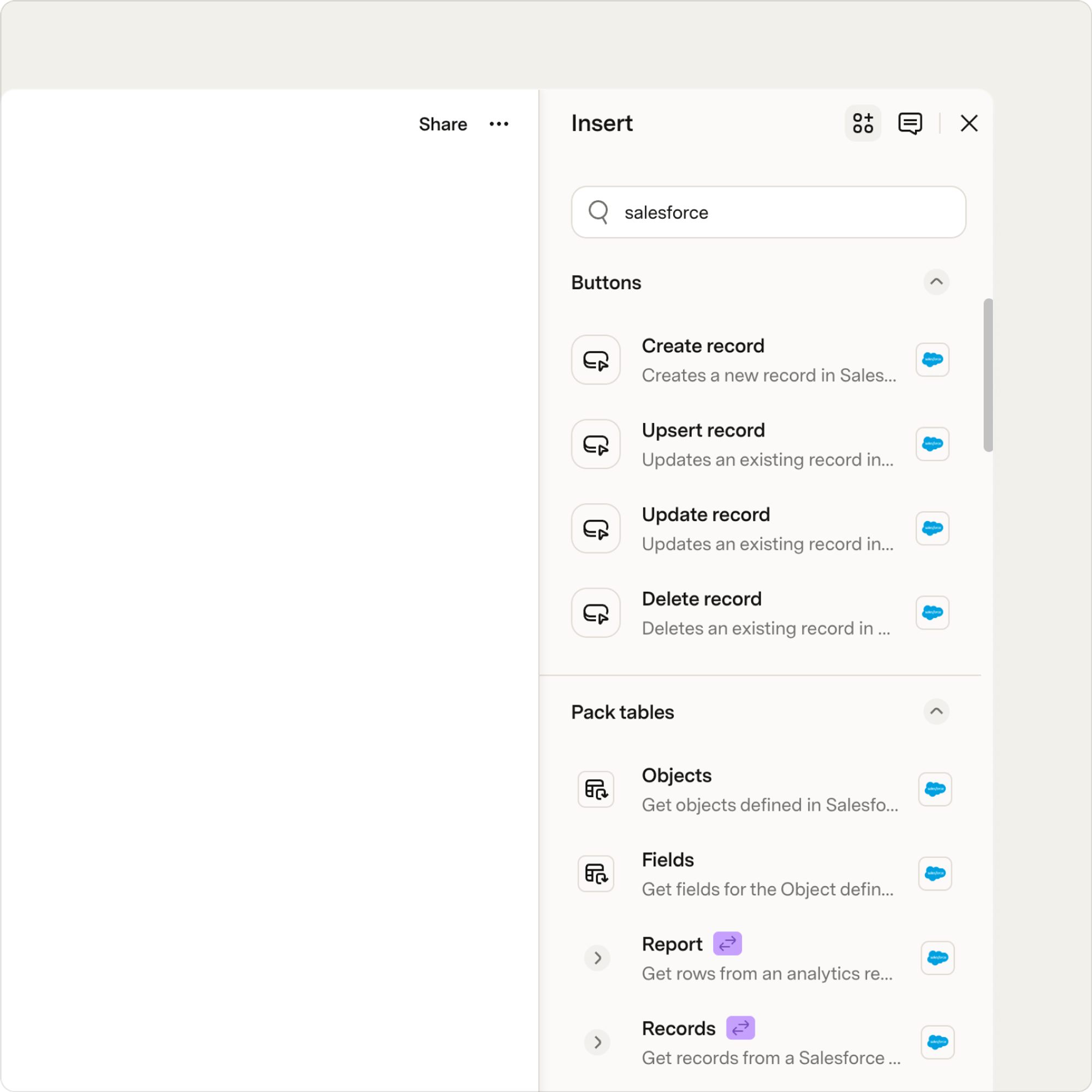
Task: Select the Fields title
Action: pos(668,860)
